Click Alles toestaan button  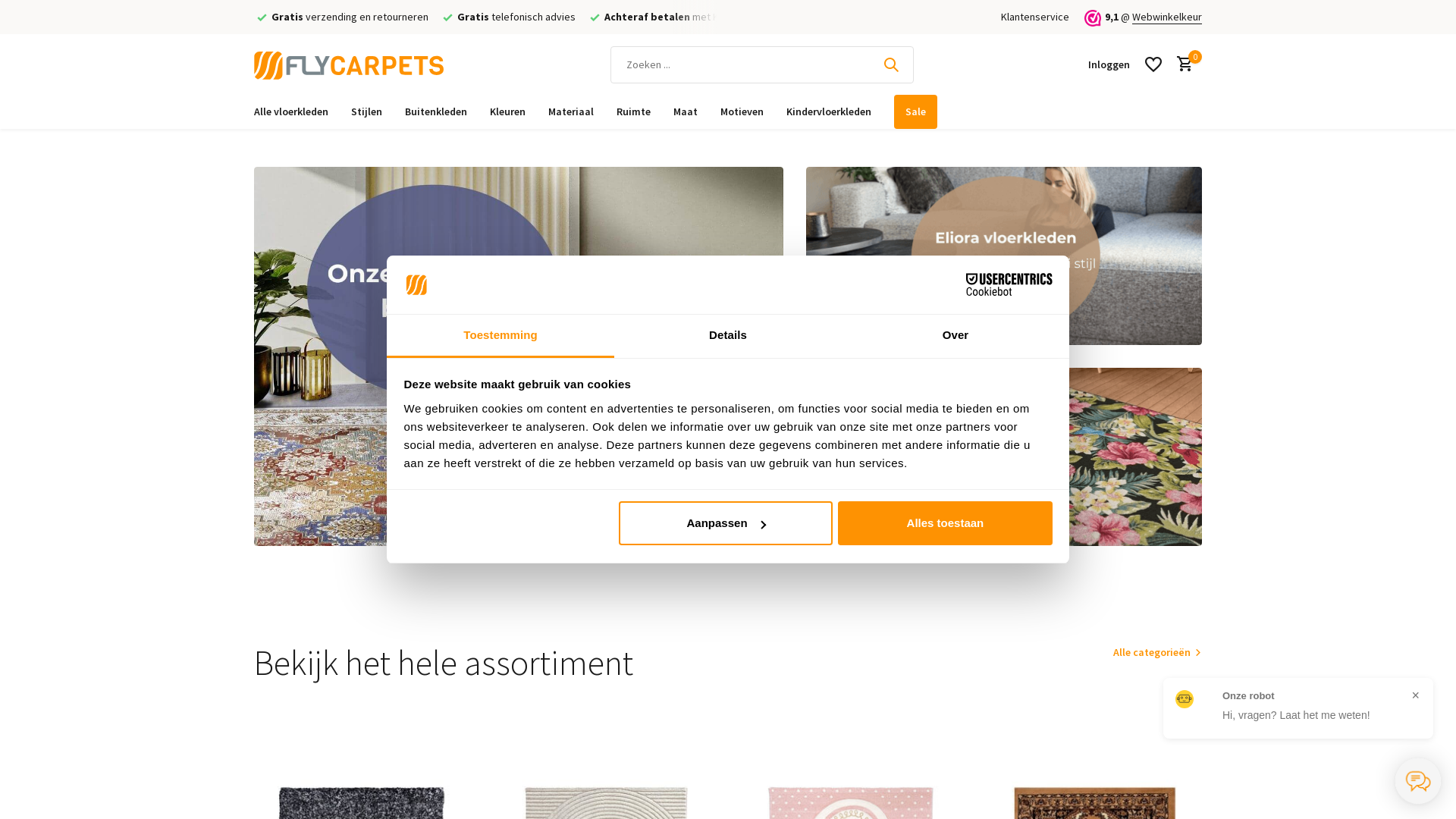coord(945,523)
